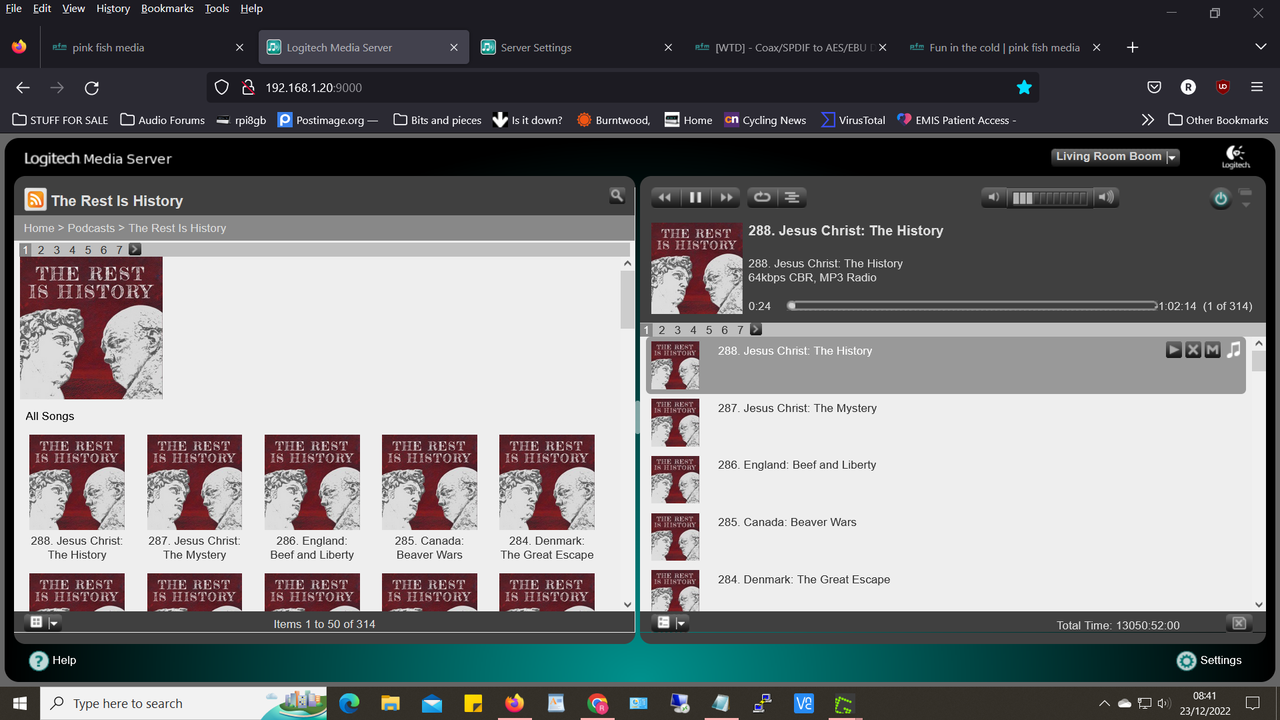Skip to next track with forward button
The width and height of the screenshot is (1280, 720).
click(727, 198)
